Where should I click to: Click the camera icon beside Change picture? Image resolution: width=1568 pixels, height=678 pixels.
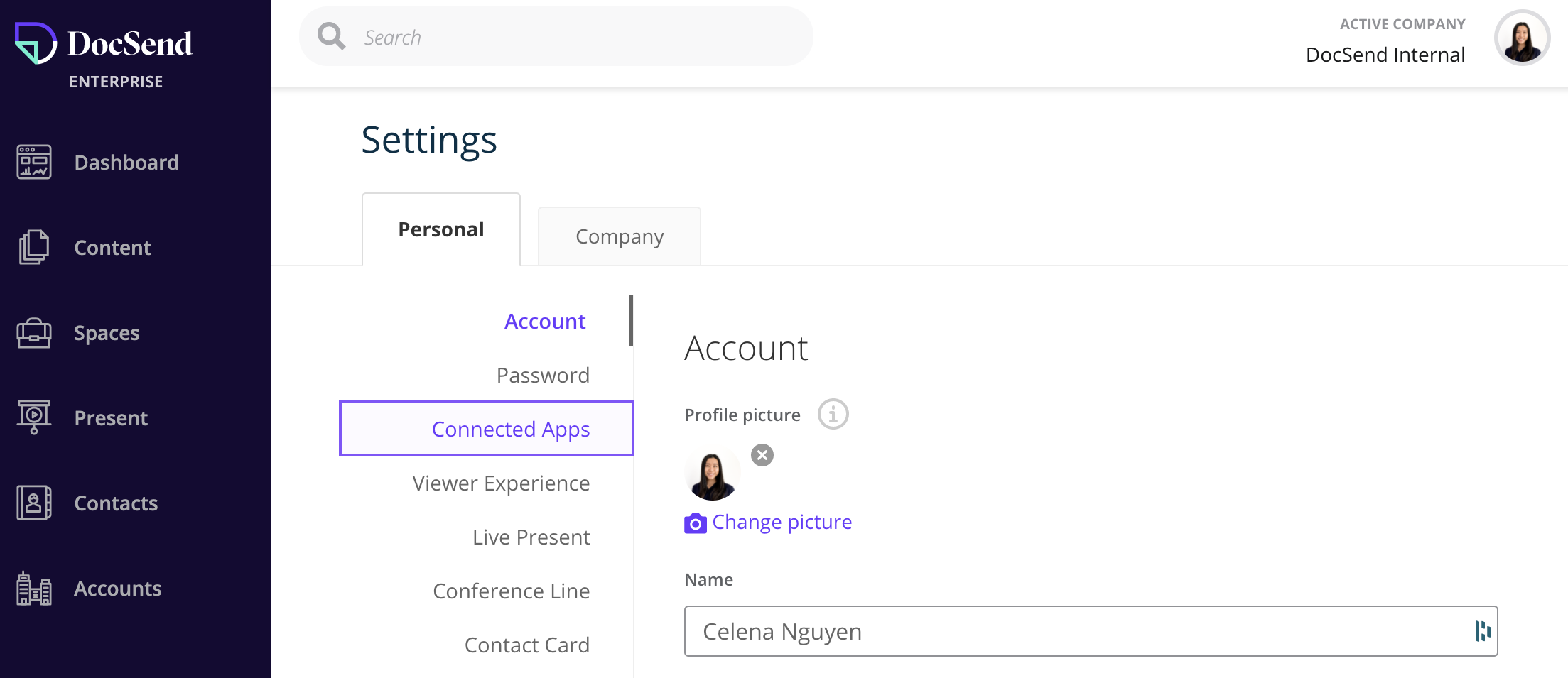click(696, 523)
